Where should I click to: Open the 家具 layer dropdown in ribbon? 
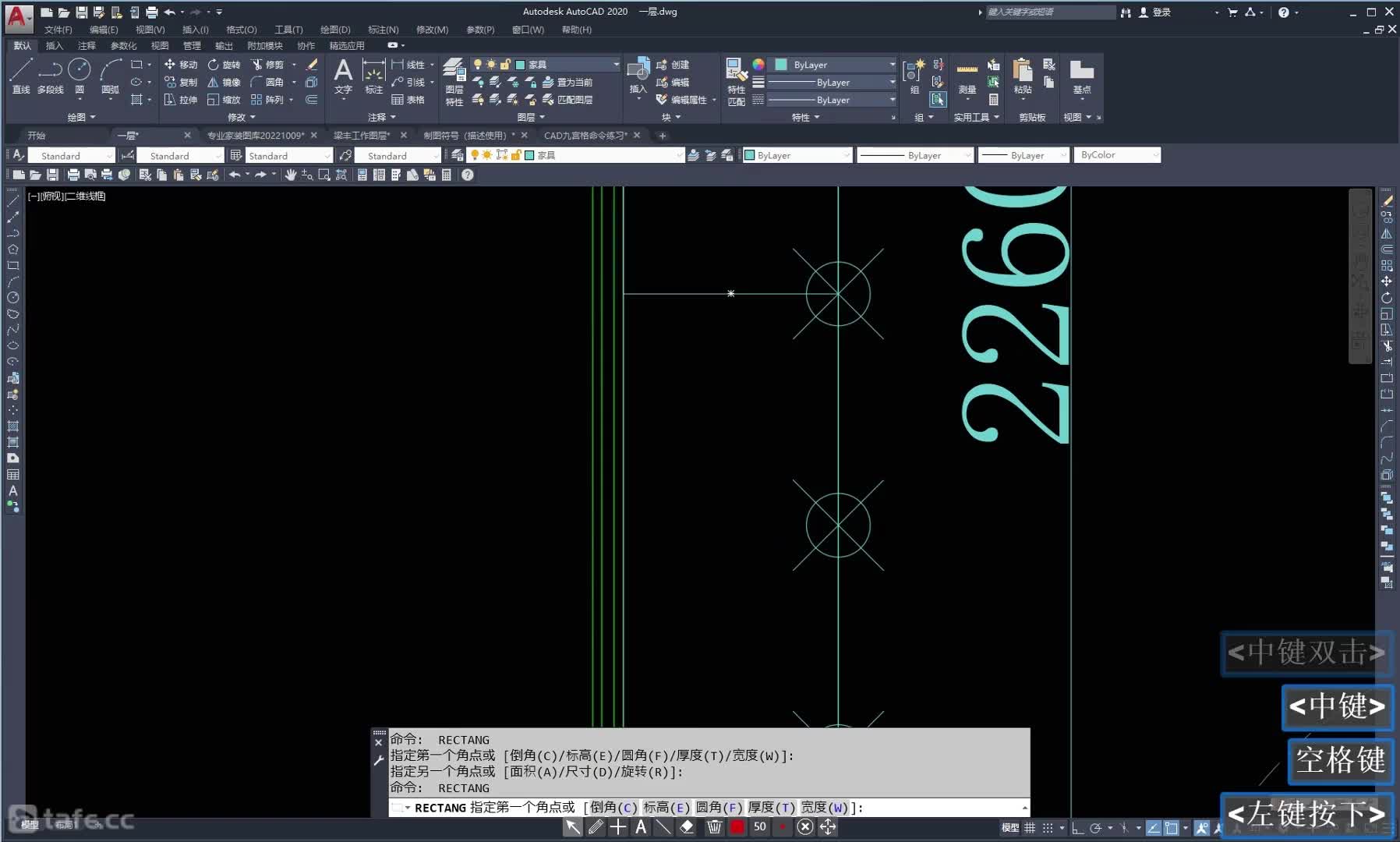click(x=546, y=65)
